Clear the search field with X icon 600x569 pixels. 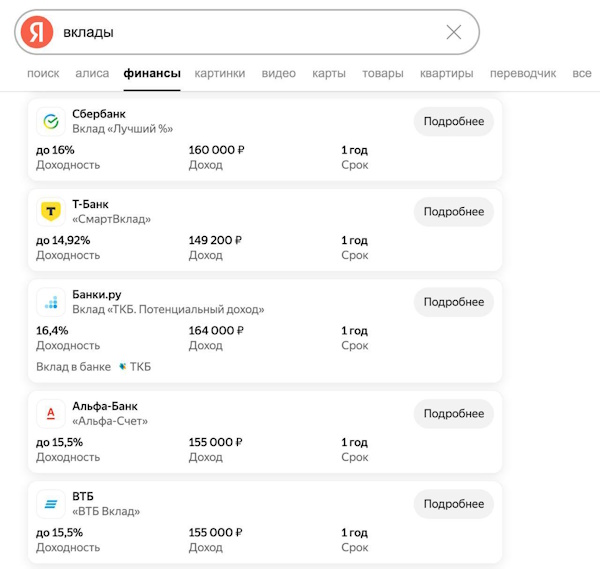[x=453, y=32]
